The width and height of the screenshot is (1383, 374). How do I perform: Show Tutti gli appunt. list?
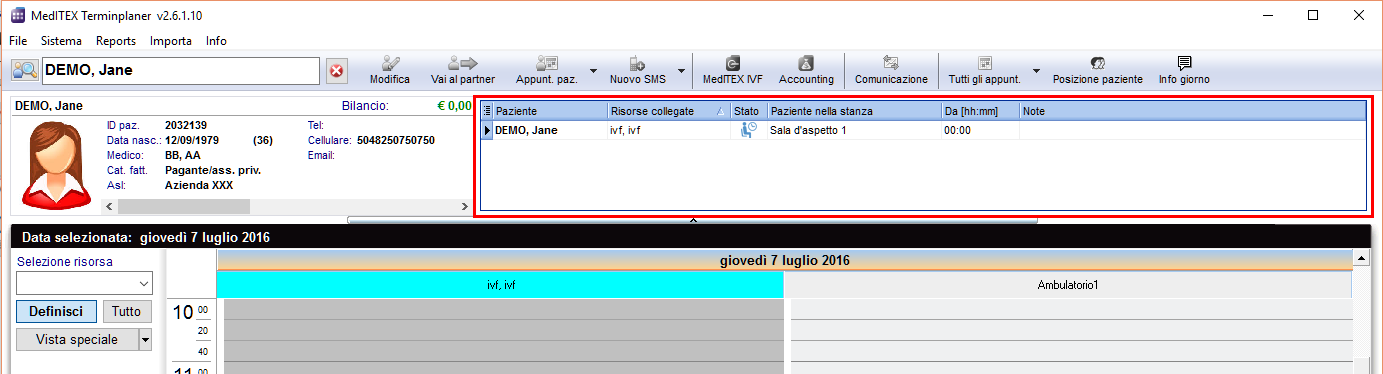click(984, 69)
